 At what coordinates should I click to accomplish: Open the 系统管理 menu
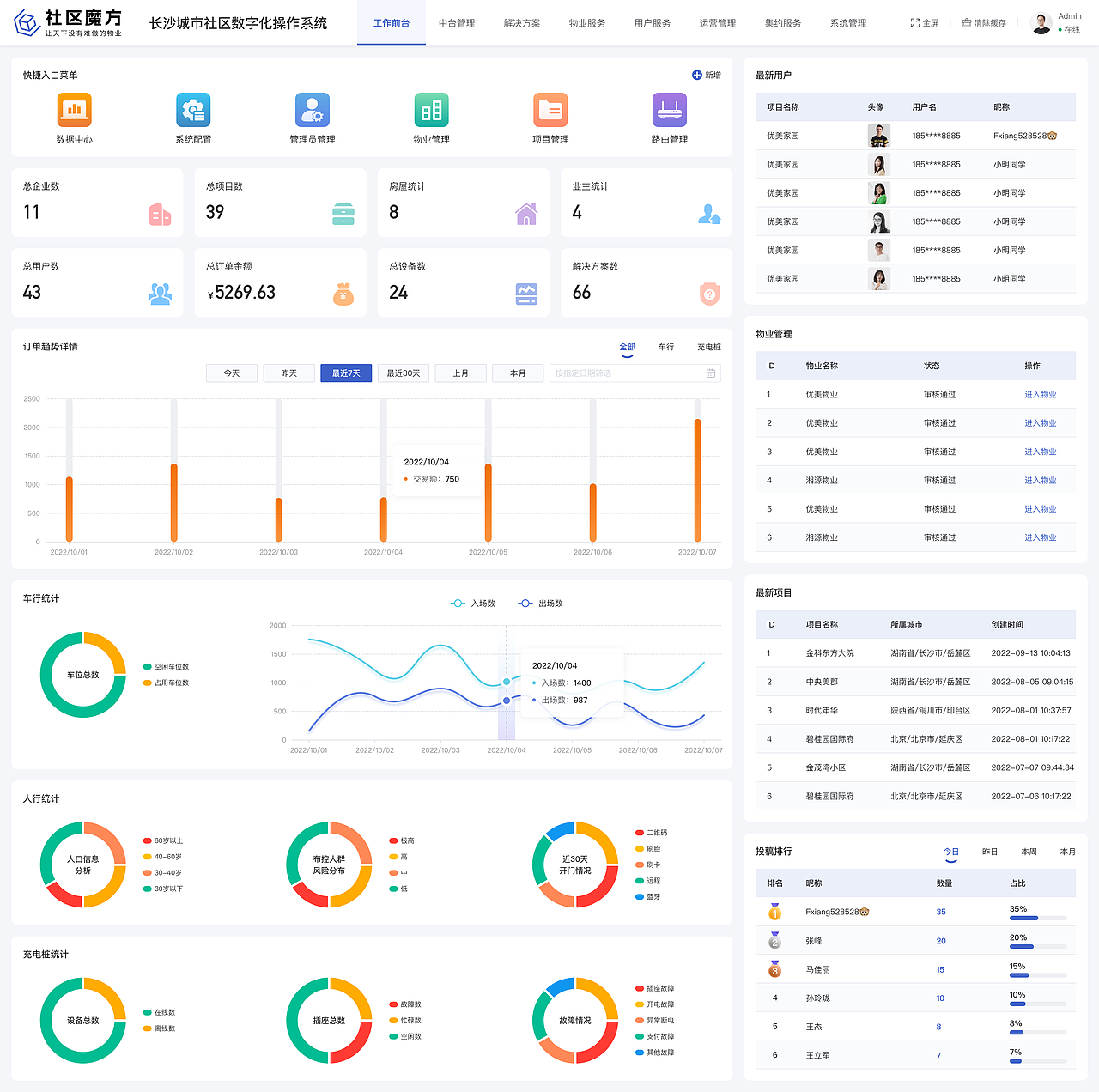(848, 23)
